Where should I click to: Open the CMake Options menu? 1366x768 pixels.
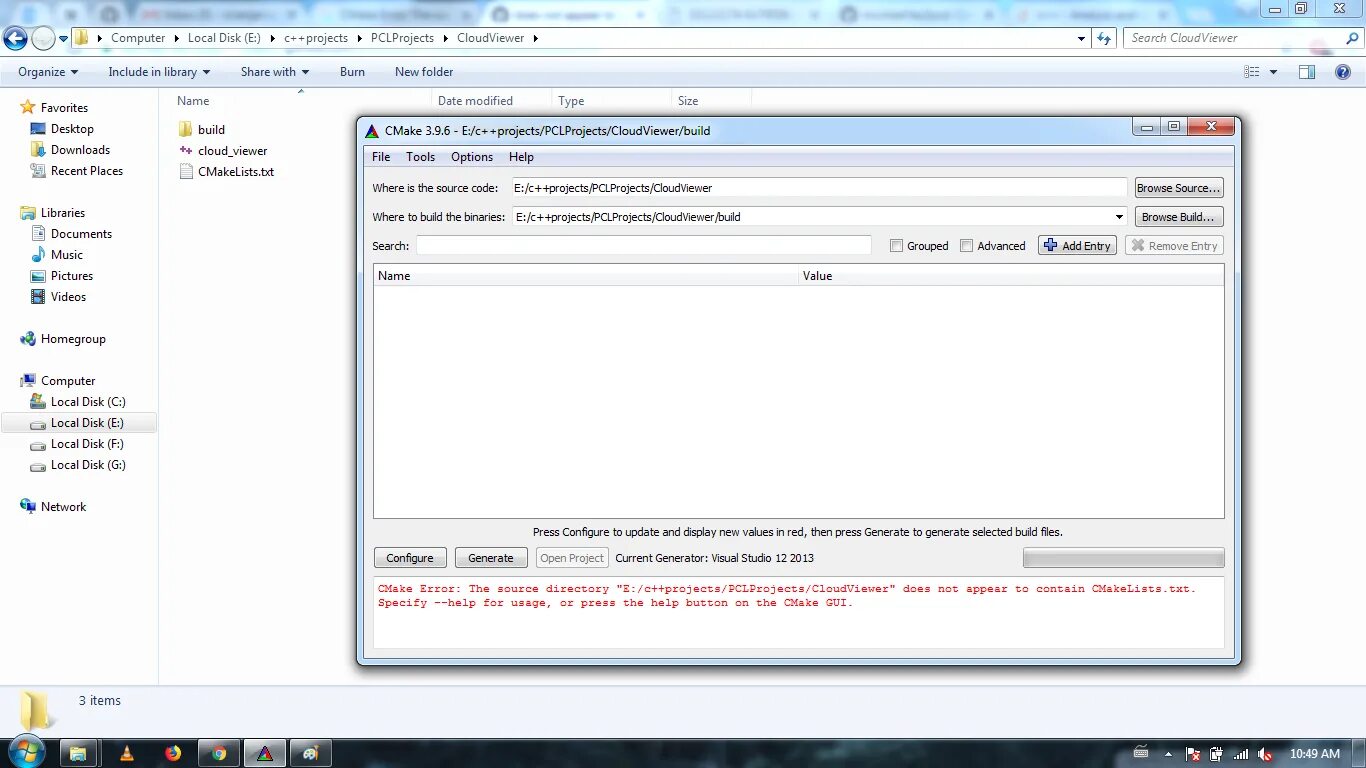click(472, 157)
